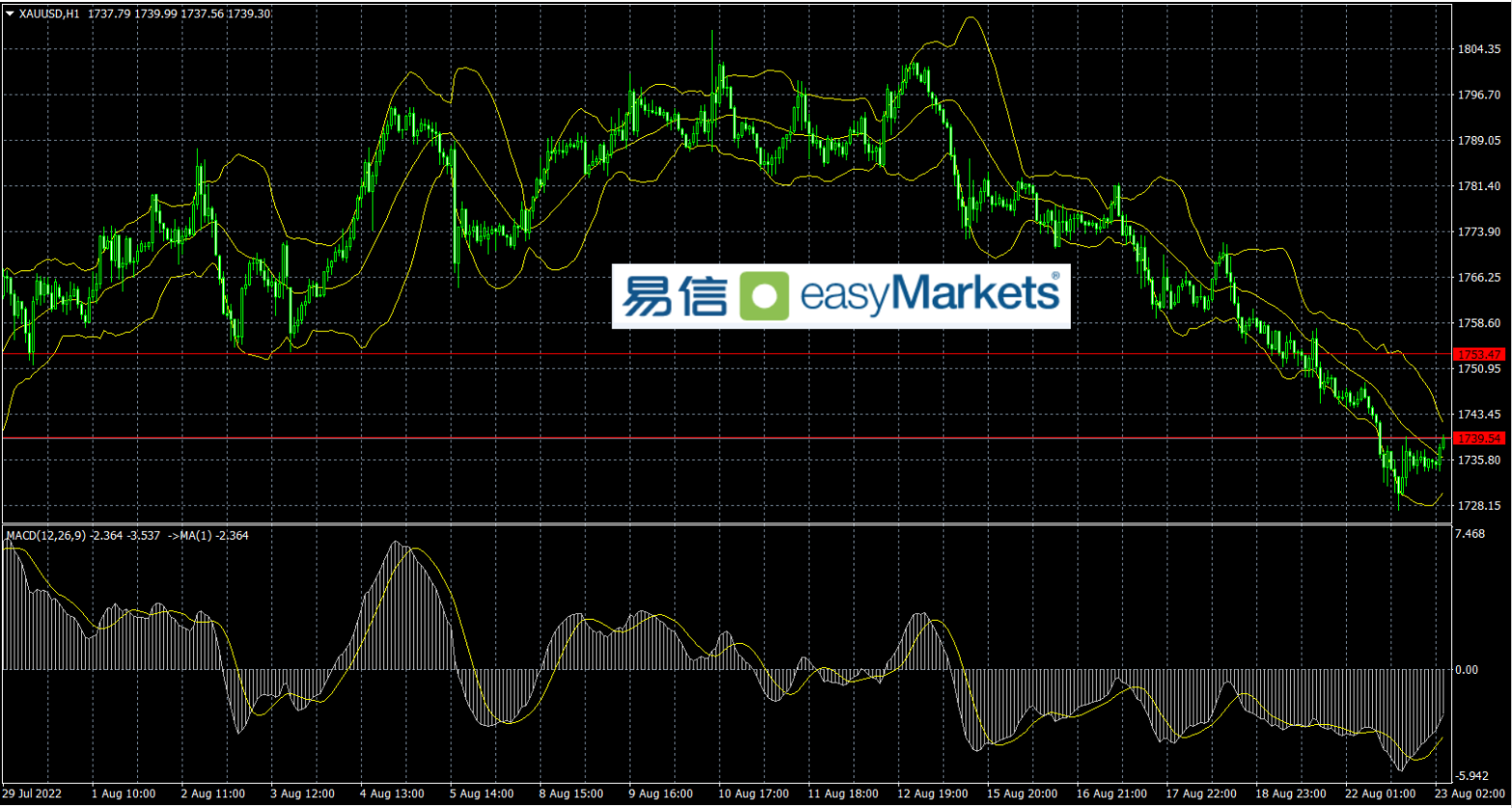Image resolution: width=1512 pixels, height=808 pixels.
Task: Click the 9 Aug 16:00 time label
Action: (662, 794)
